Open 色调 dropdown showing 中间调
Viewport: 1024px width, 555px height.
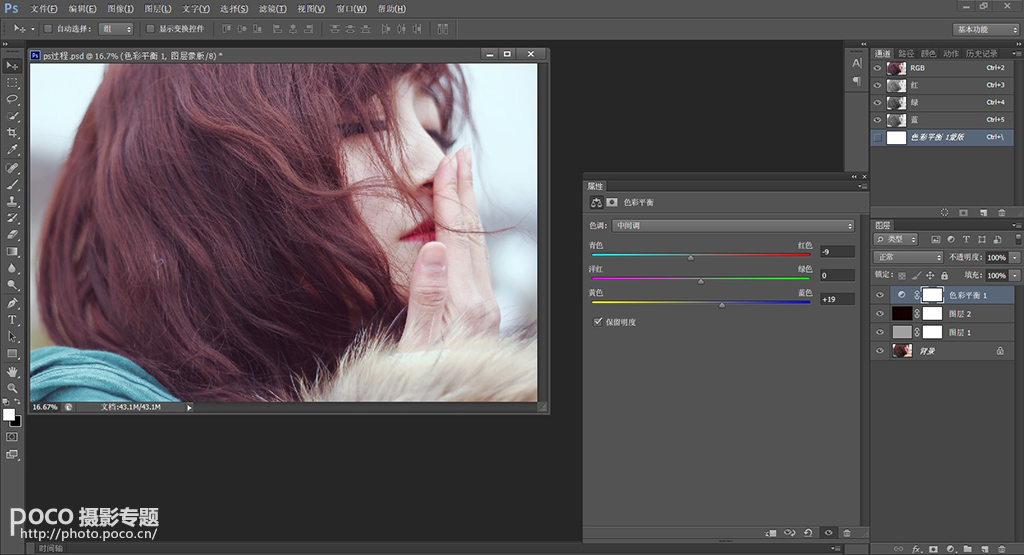733,225
